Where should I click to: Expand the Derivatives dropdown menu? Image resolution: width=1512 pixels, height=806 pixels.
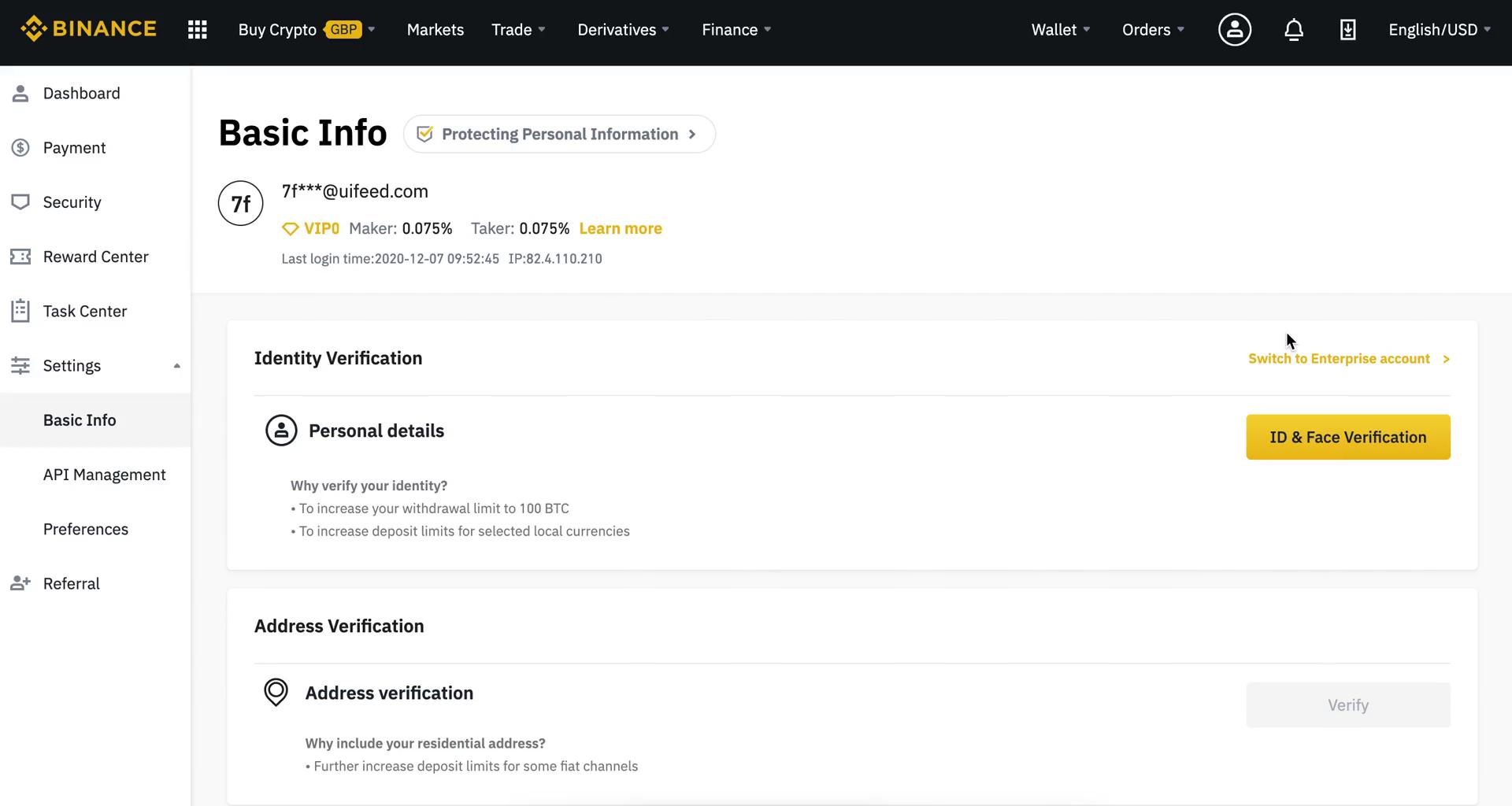coord(623,30)
